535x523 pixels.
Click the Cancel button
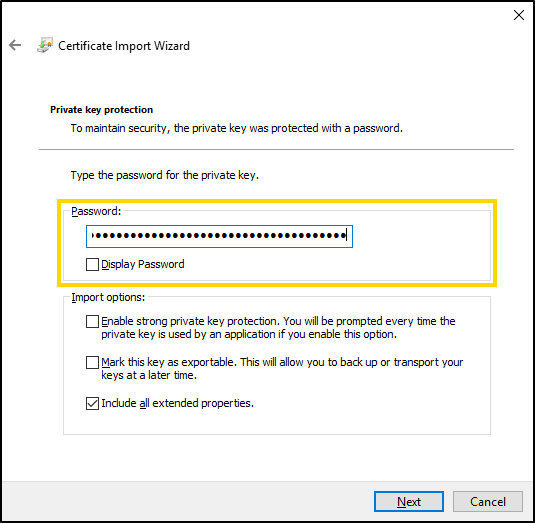pyautogui.click(x=488, y=502)
